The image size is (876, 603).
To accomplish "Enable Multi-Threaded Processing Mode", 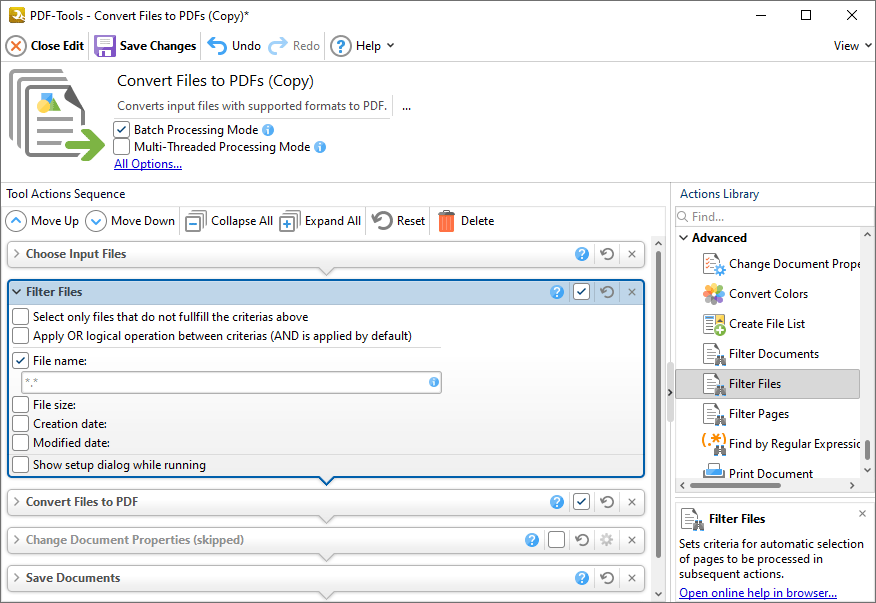I will [x=121, y=147].
